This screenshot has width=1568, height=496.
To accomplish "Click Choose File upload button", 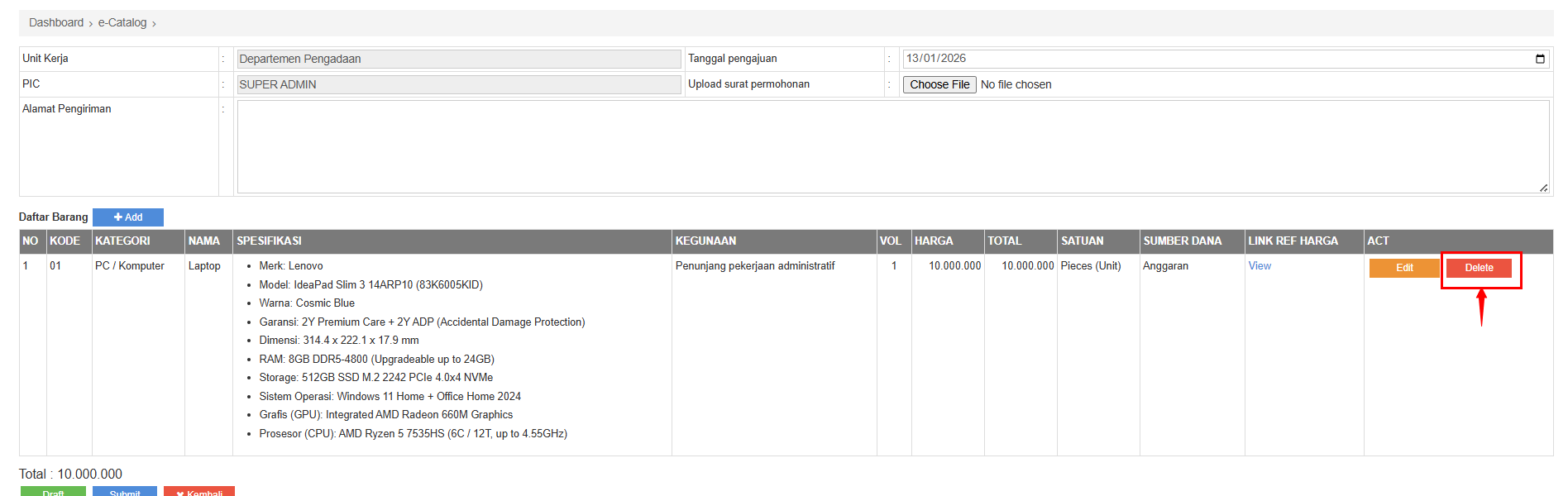I will pos(939,84).
